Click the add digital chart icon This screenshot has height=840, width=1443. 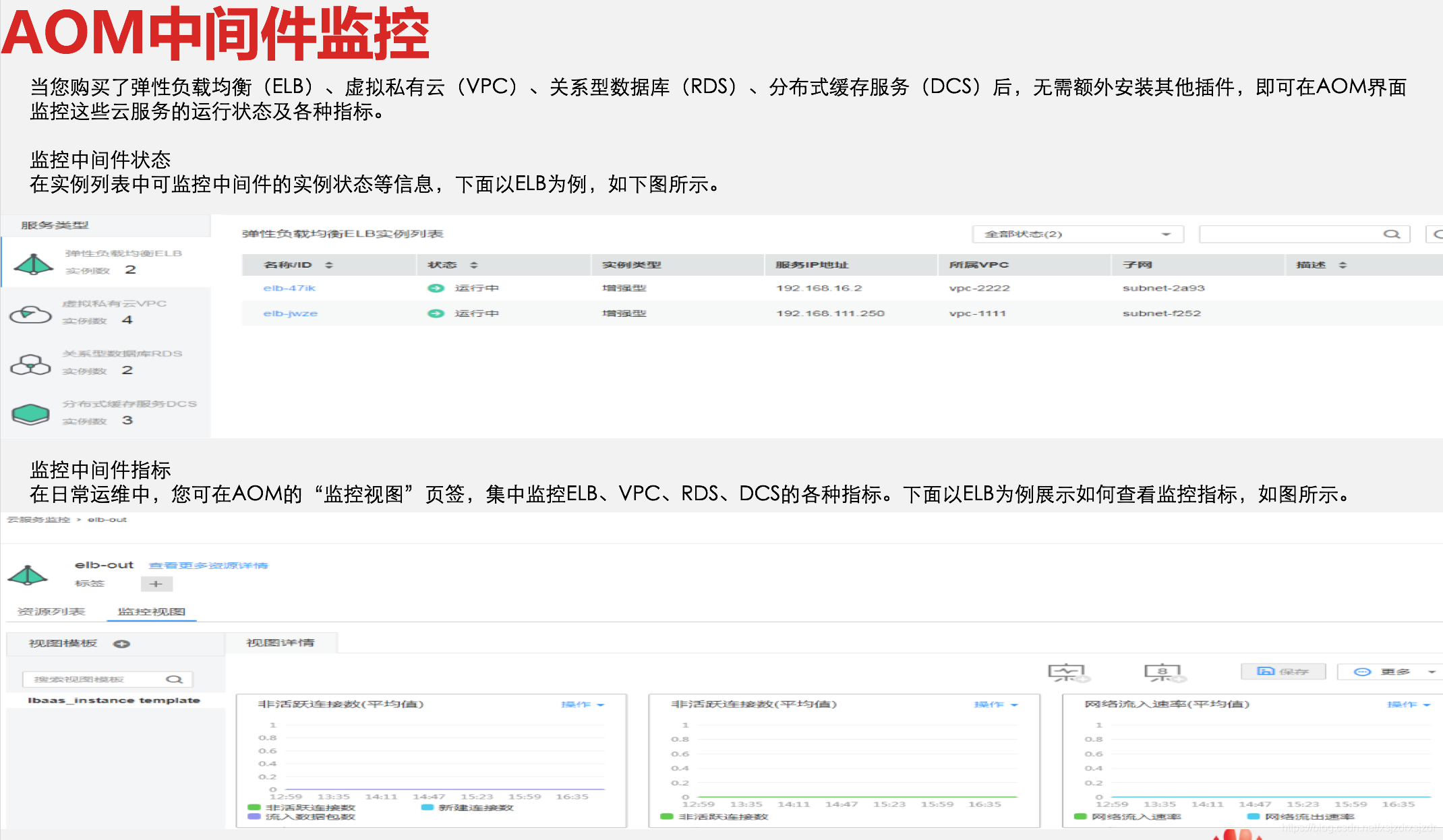click(x=1162, y=672)
